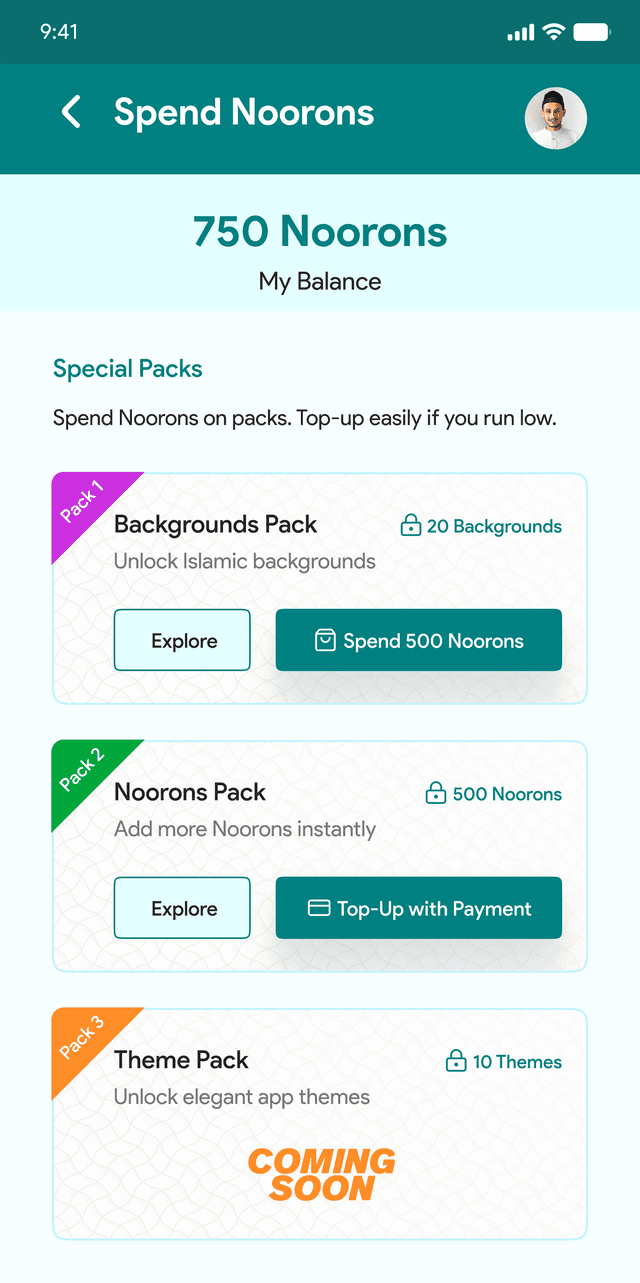Open the profile avatar picture
The image size is (640, 1283).
[x=556, y=119]
